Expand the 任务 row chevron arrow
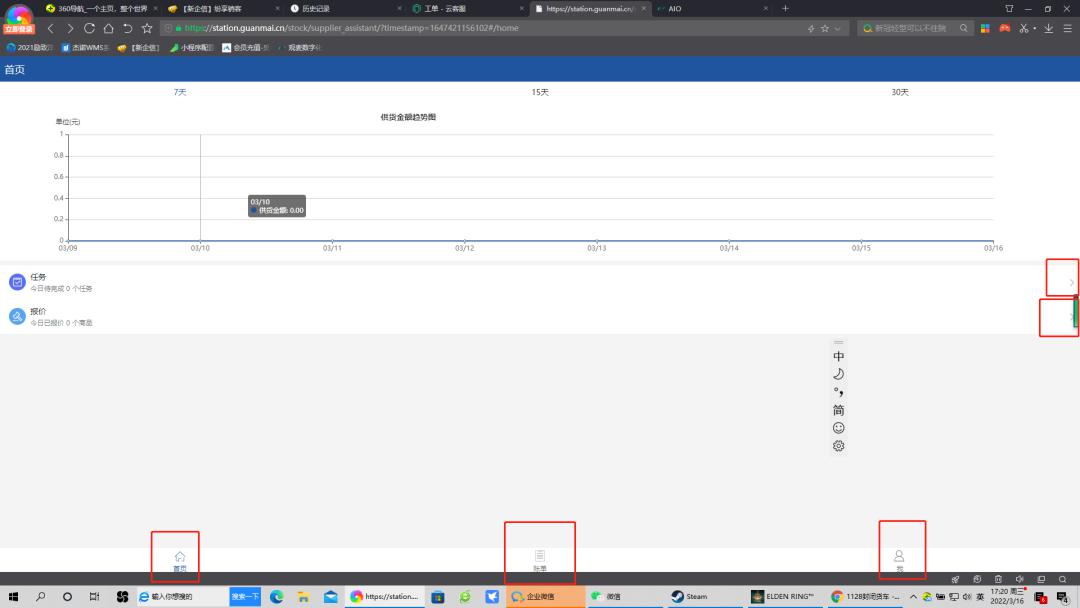This screenshot has height=608, width=1080. click(1071, 282)
